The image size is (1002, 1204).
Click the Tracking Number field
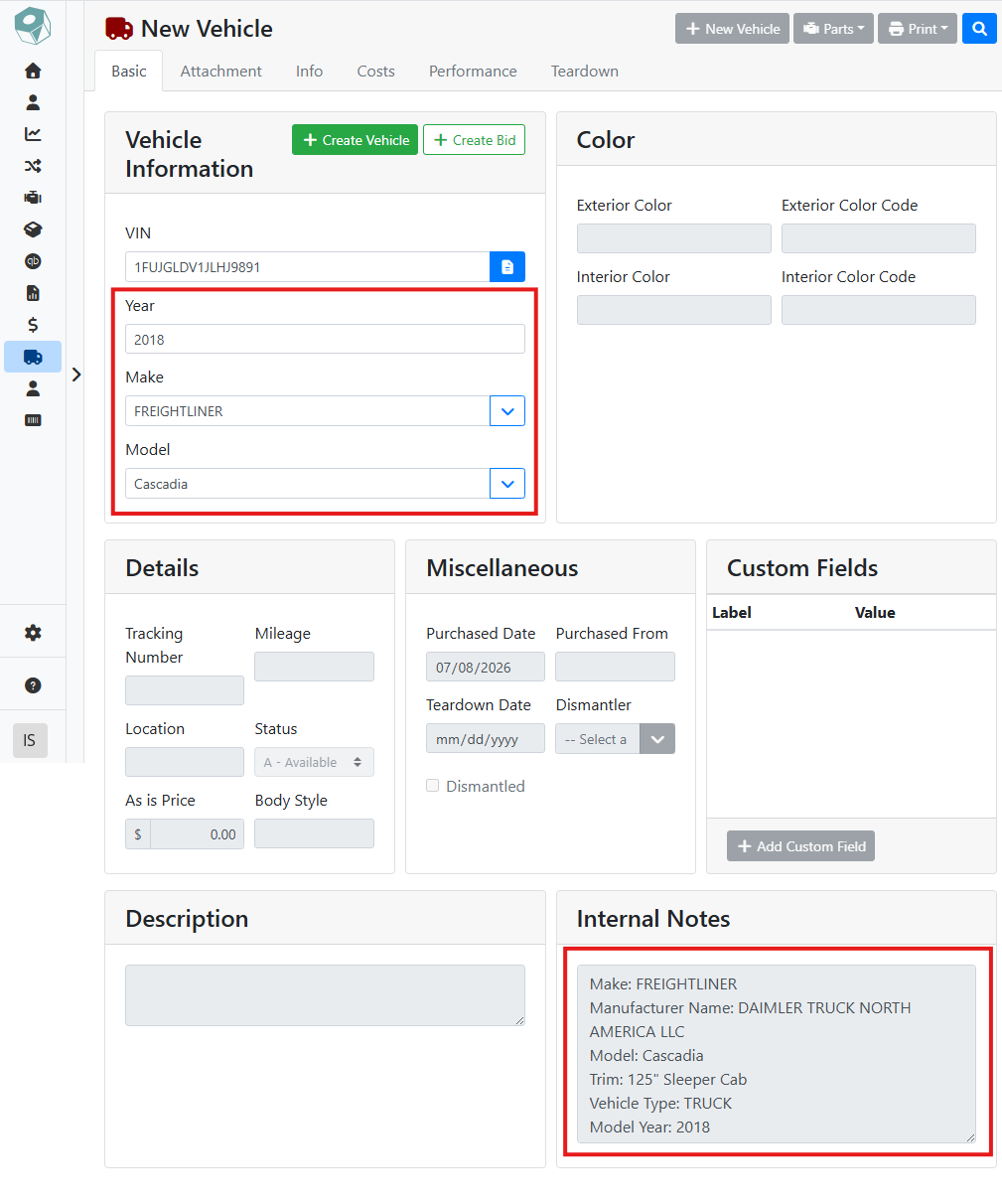coord(185,690)
